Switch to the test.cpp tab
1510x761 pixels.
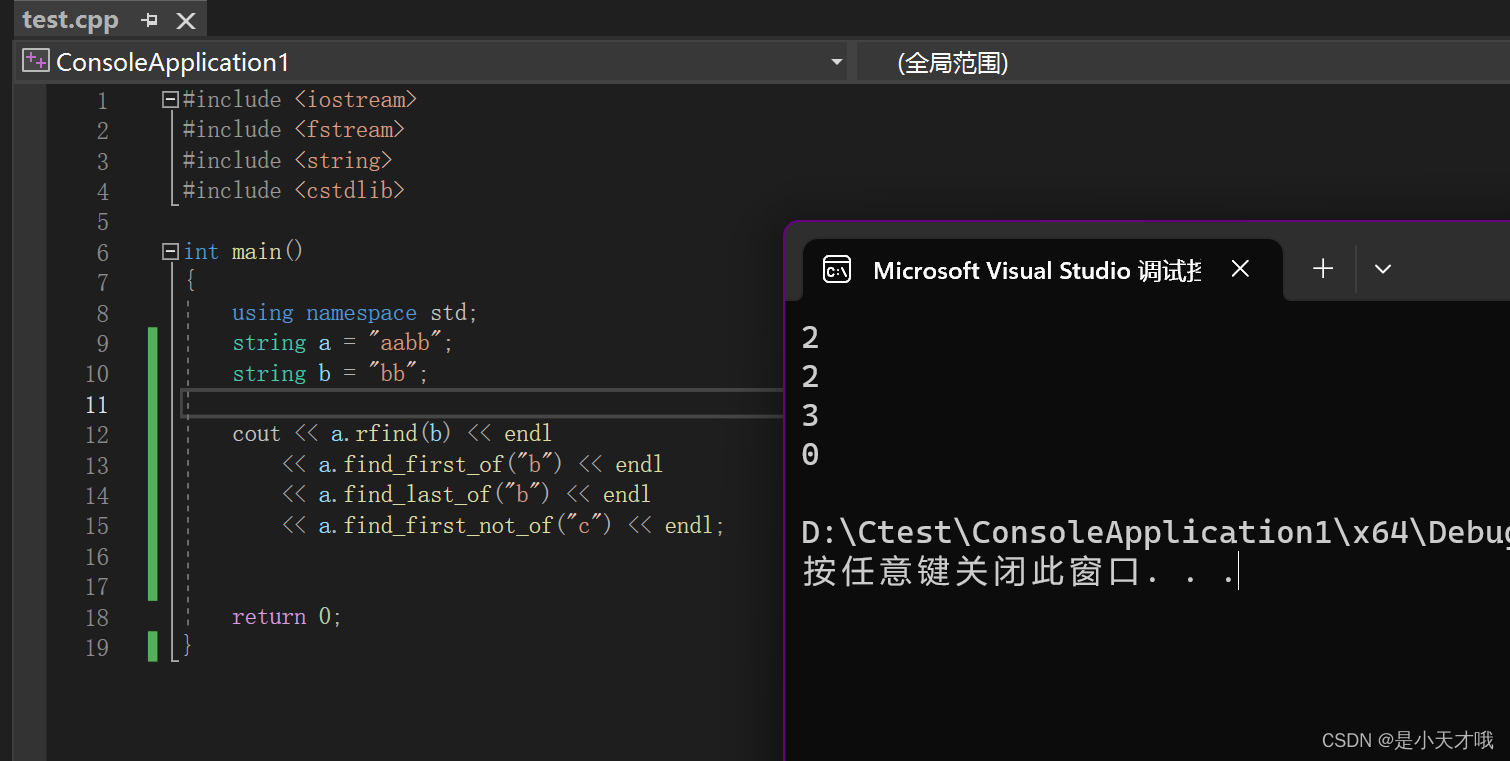pyautogui.click(x=70, y=20)
